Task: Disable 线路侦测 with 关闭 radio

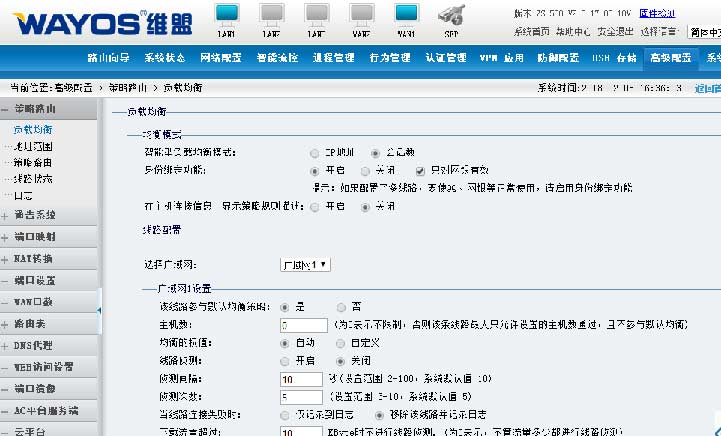Action: (x=341, y=361)
